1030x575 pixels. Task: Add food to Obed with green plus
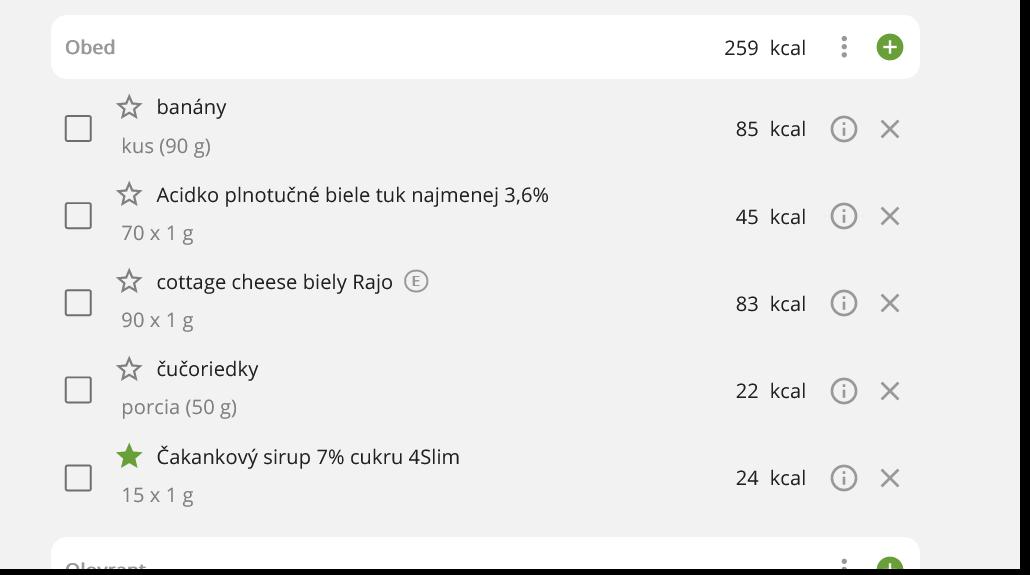[x=889, y=47]
